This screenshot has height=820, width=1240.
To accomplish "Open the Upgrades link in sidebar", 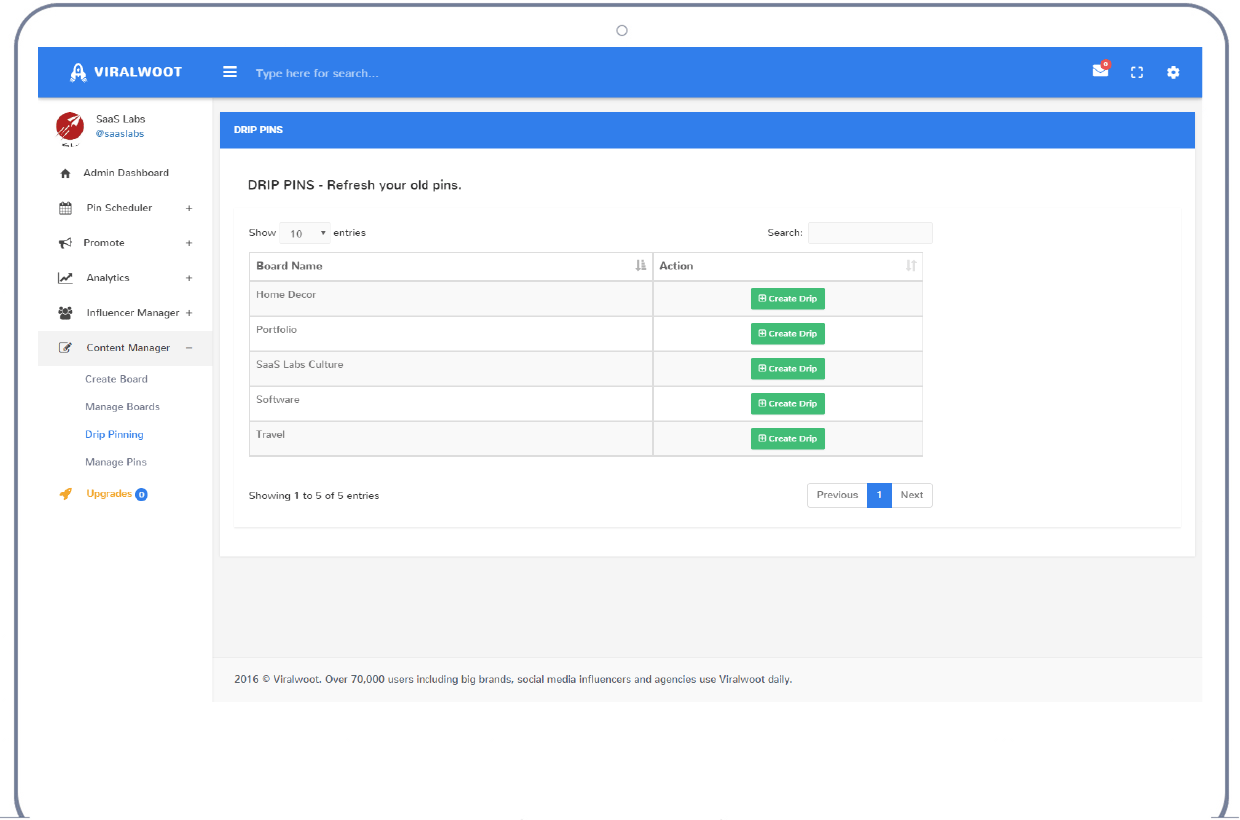I will point(109,494).
